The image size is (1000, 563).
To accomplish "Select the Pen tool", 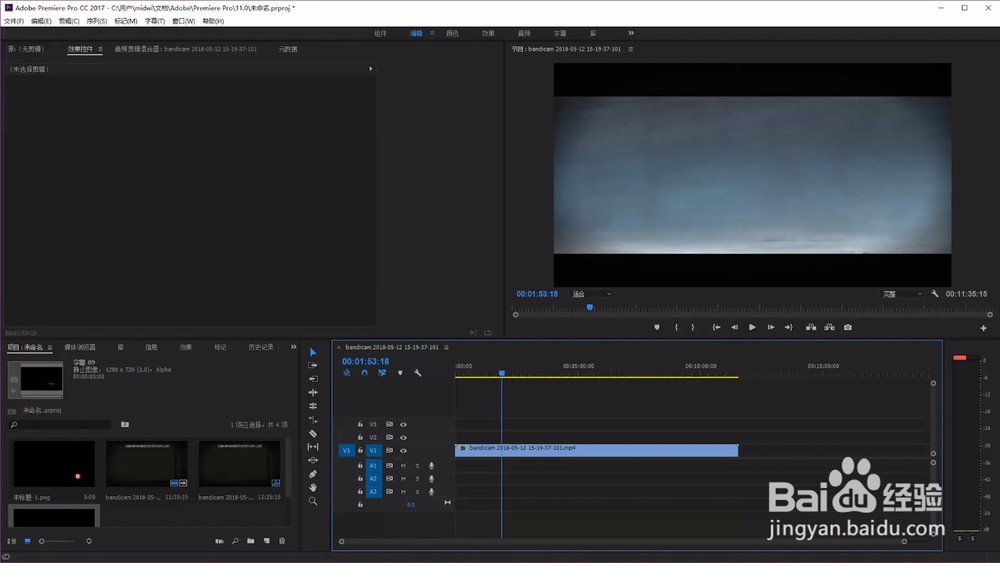I will coord(312,474).
